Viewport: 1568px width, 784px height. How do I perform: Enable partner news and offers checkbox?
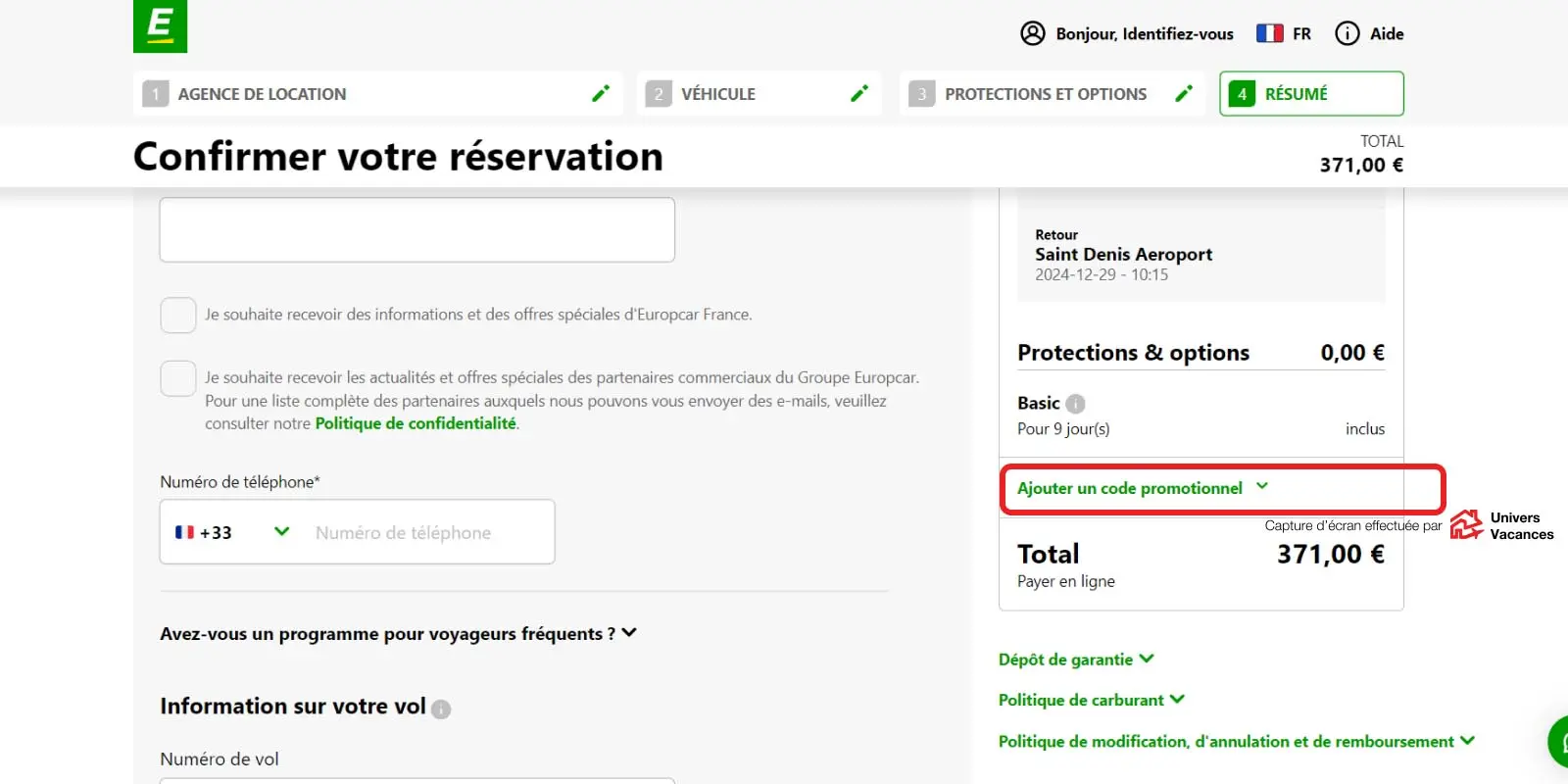[178, 378]
